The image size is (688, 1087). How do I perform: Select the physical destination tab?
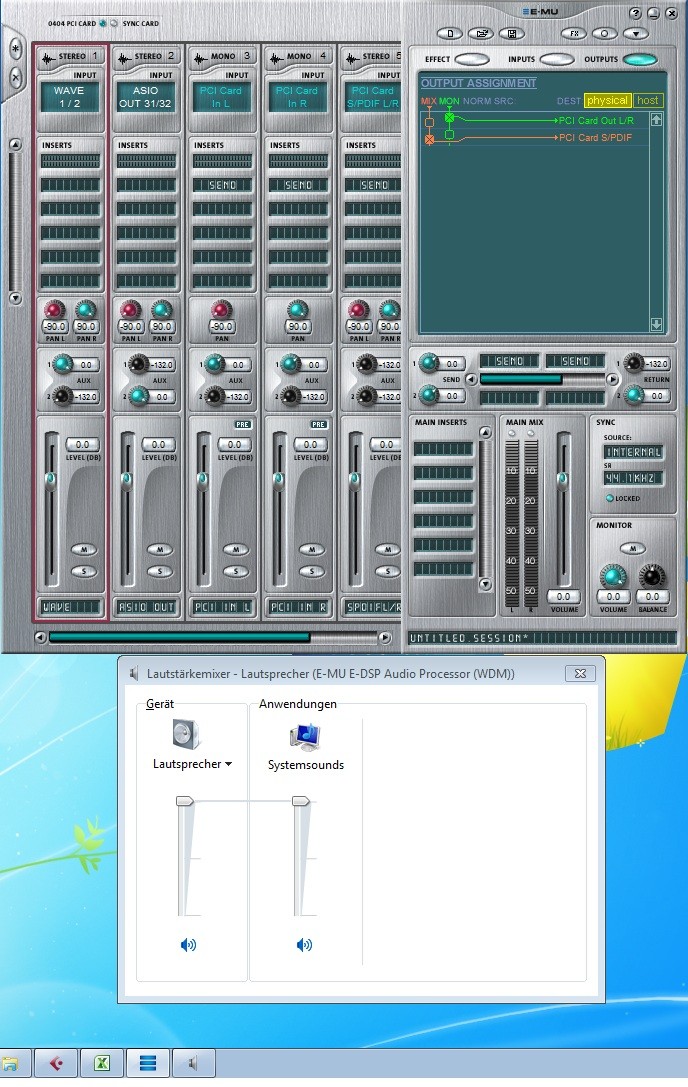click(607, 101)
